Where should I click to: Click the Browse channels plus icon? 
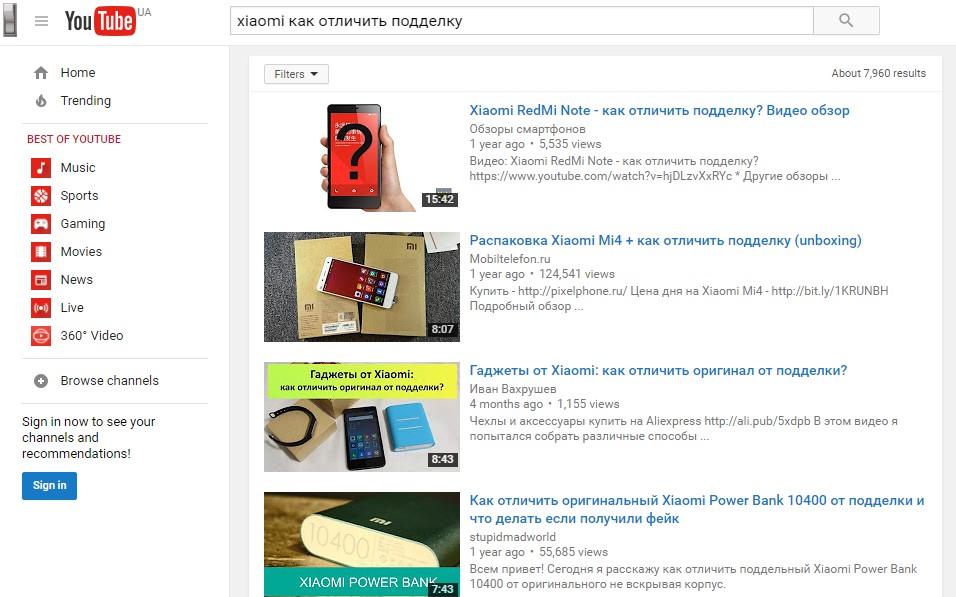[41, 381]
